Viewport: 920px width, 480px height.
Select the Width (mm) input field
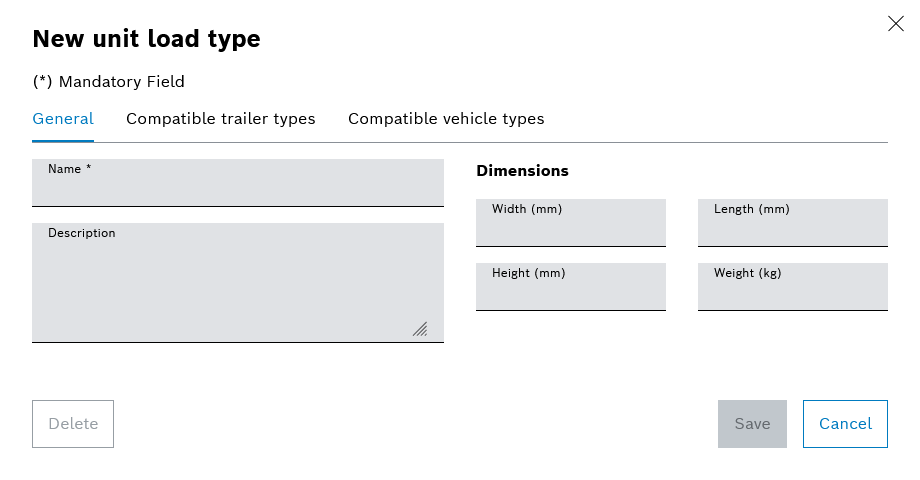[x=570, y=222]
